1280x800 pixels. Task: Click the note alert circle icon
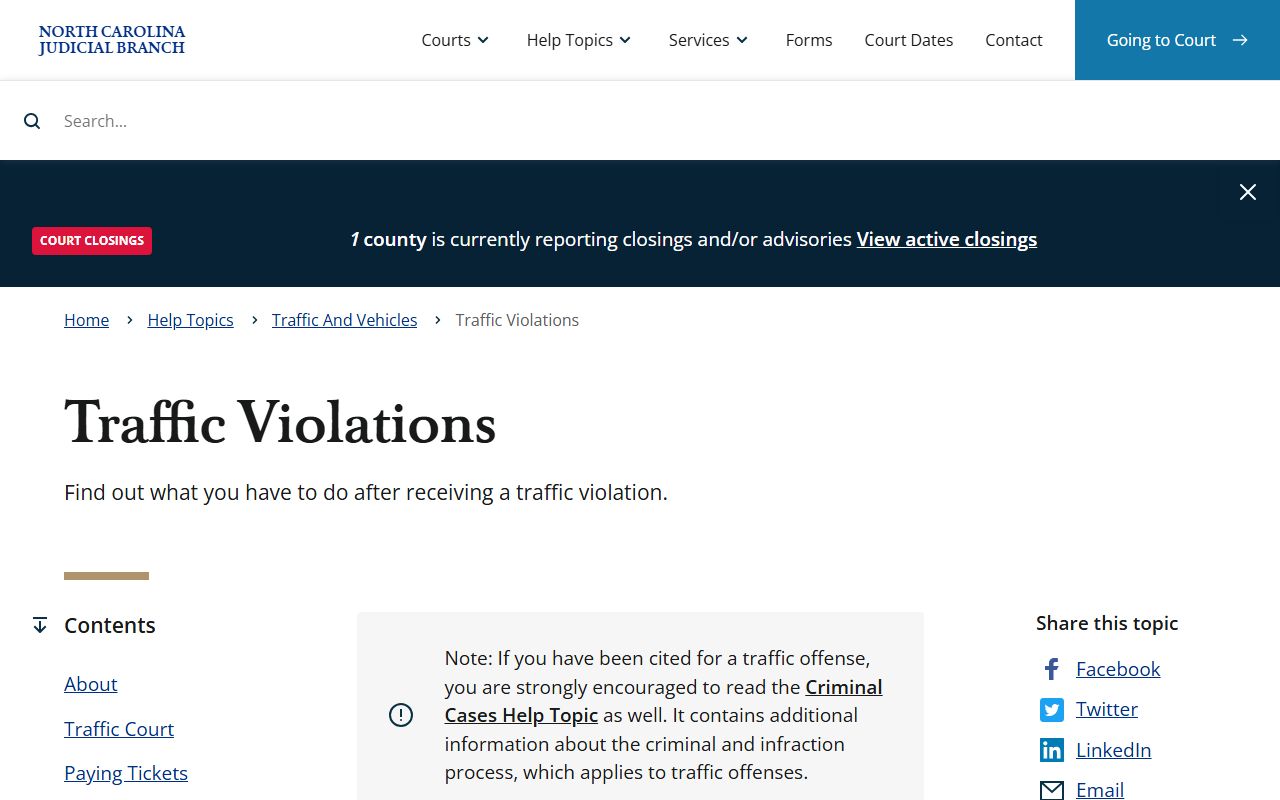point(400,715)
